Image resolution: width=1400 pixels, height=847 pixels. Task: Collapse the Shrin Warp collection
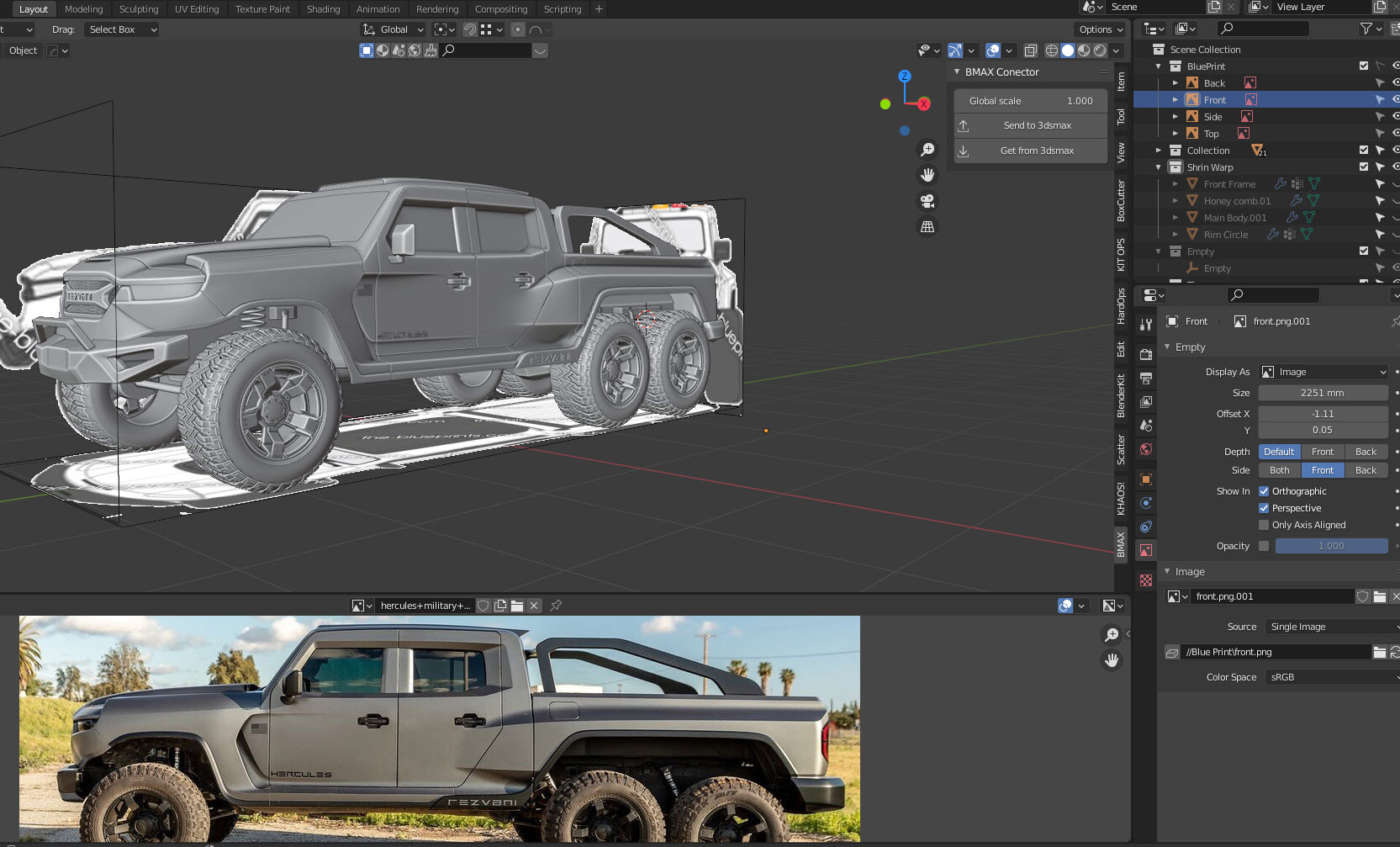pyautogui.click(x=1159, y=167)
